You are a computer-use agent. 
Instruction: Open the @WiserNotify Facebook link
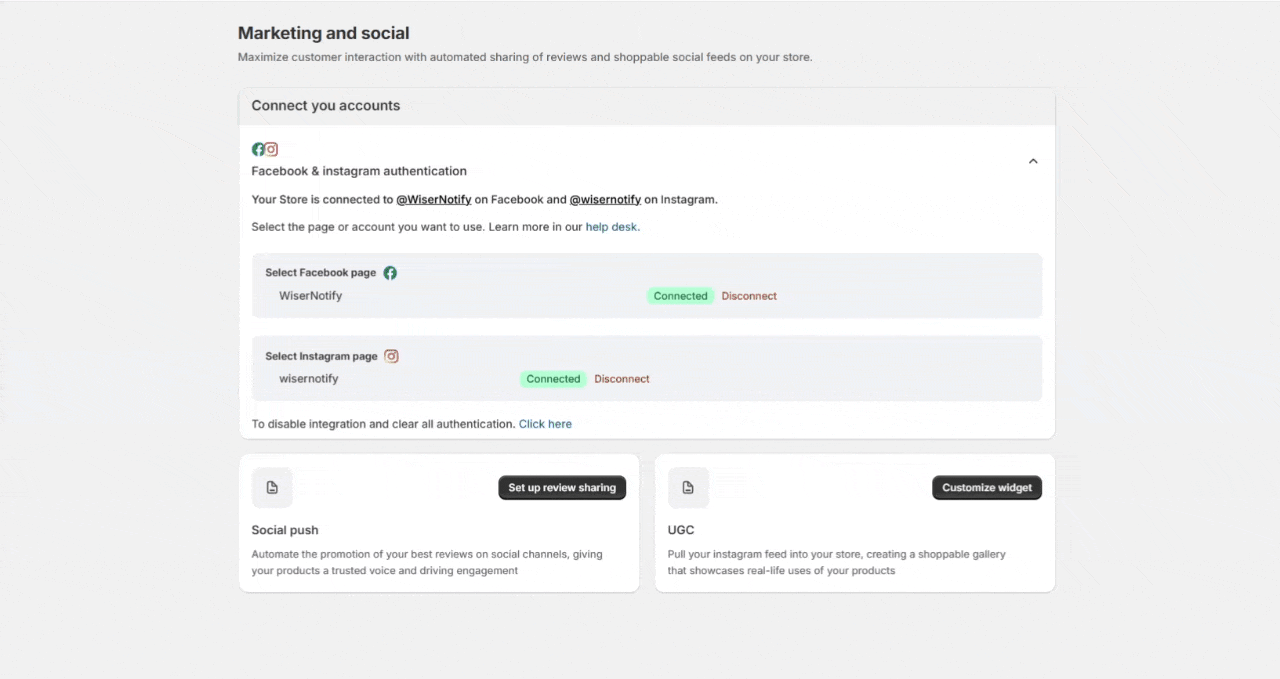coord(433,200)
